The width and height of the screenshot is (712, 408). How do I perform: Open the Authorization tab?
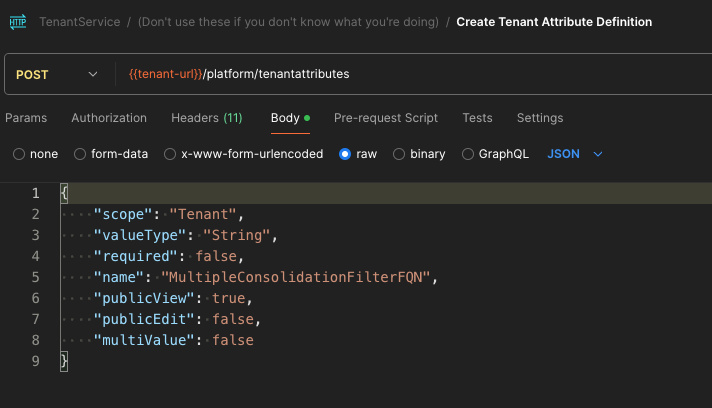[109, 118]
